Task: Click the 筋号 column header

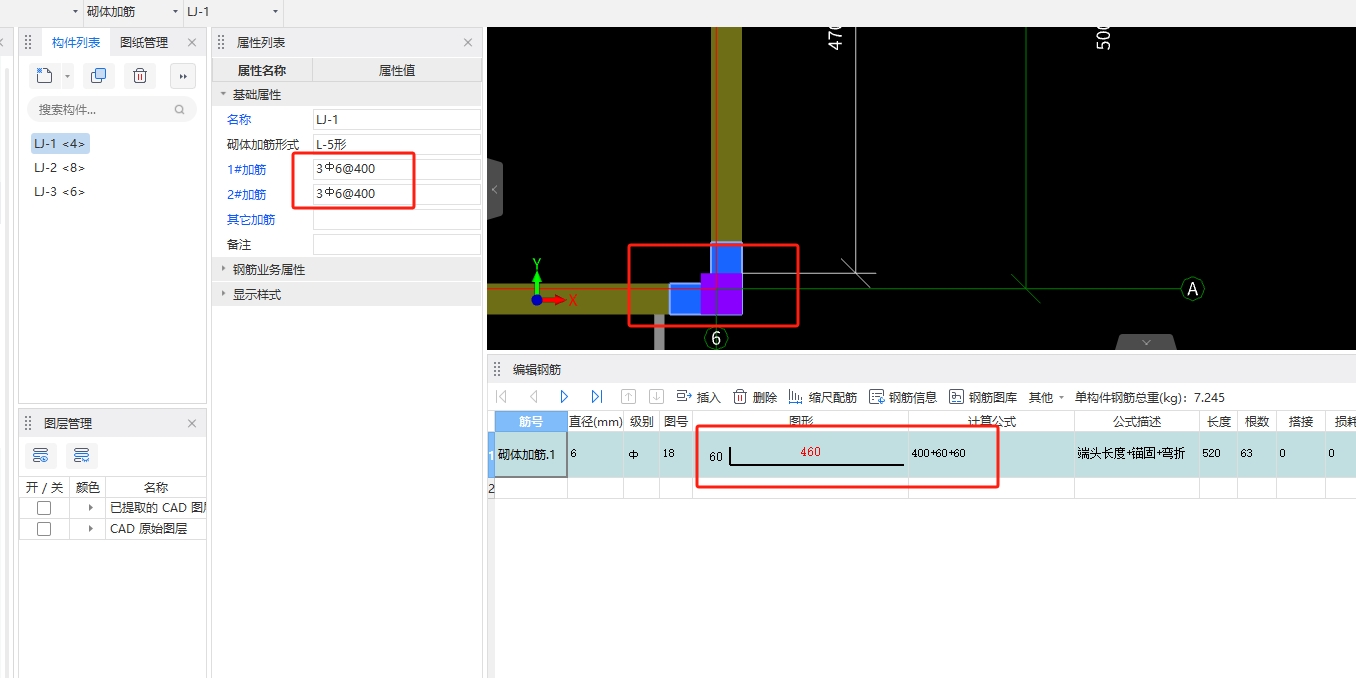Action: coord(531,422)
